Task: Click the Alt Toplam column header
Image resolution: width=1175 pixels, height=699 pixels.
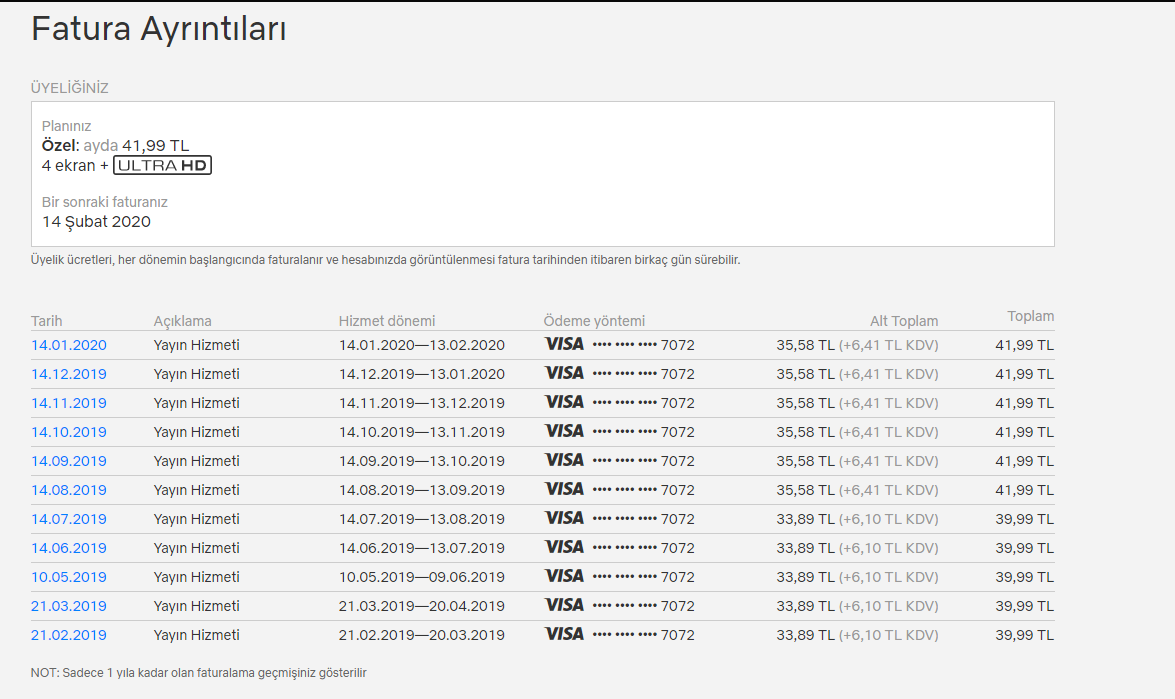Action: [904, 321]
